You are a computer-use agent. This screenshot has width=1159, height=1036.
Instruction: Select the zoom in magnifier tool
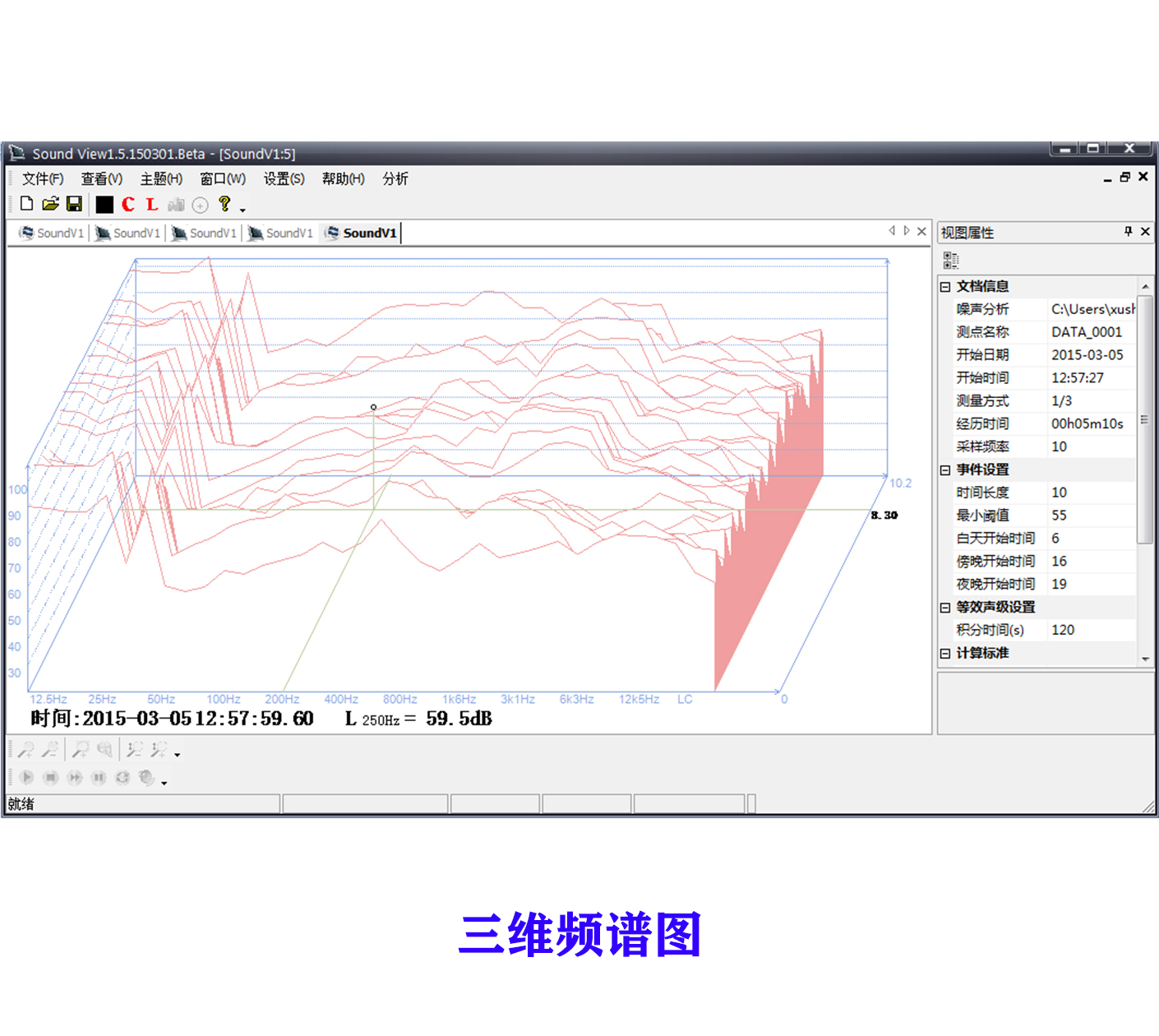pos(26,749)
